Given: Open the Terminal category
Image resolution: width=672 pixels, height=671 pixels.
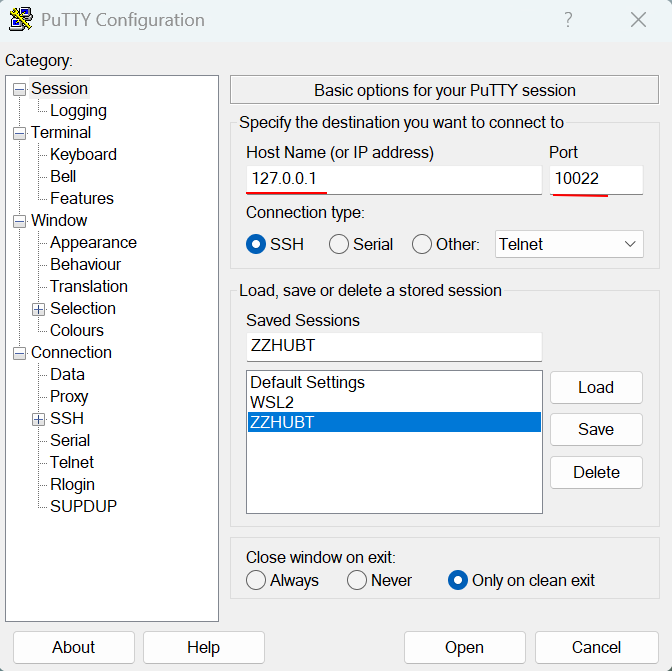Looking at the screenshot, I should click(61, 132).
